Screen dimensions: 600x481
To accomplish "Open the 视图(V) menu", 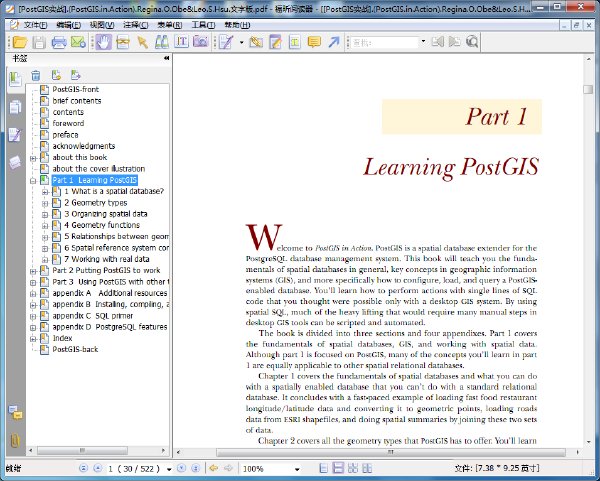I will pyautogui.click(x=102, y=25).
